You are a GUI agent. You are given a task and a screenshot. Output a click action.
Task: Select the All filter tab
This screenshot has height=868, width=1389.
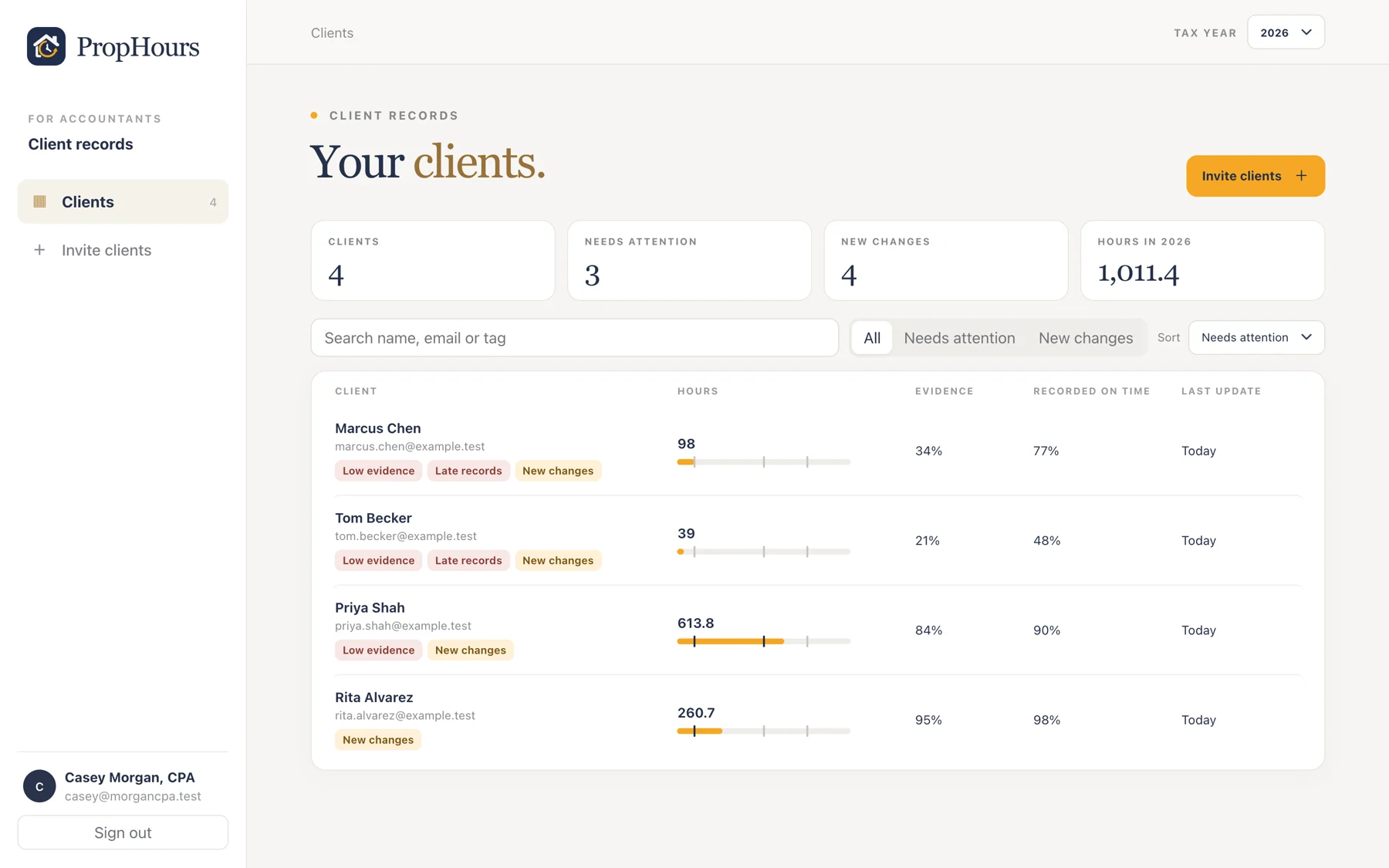click(x=872, y=338)
